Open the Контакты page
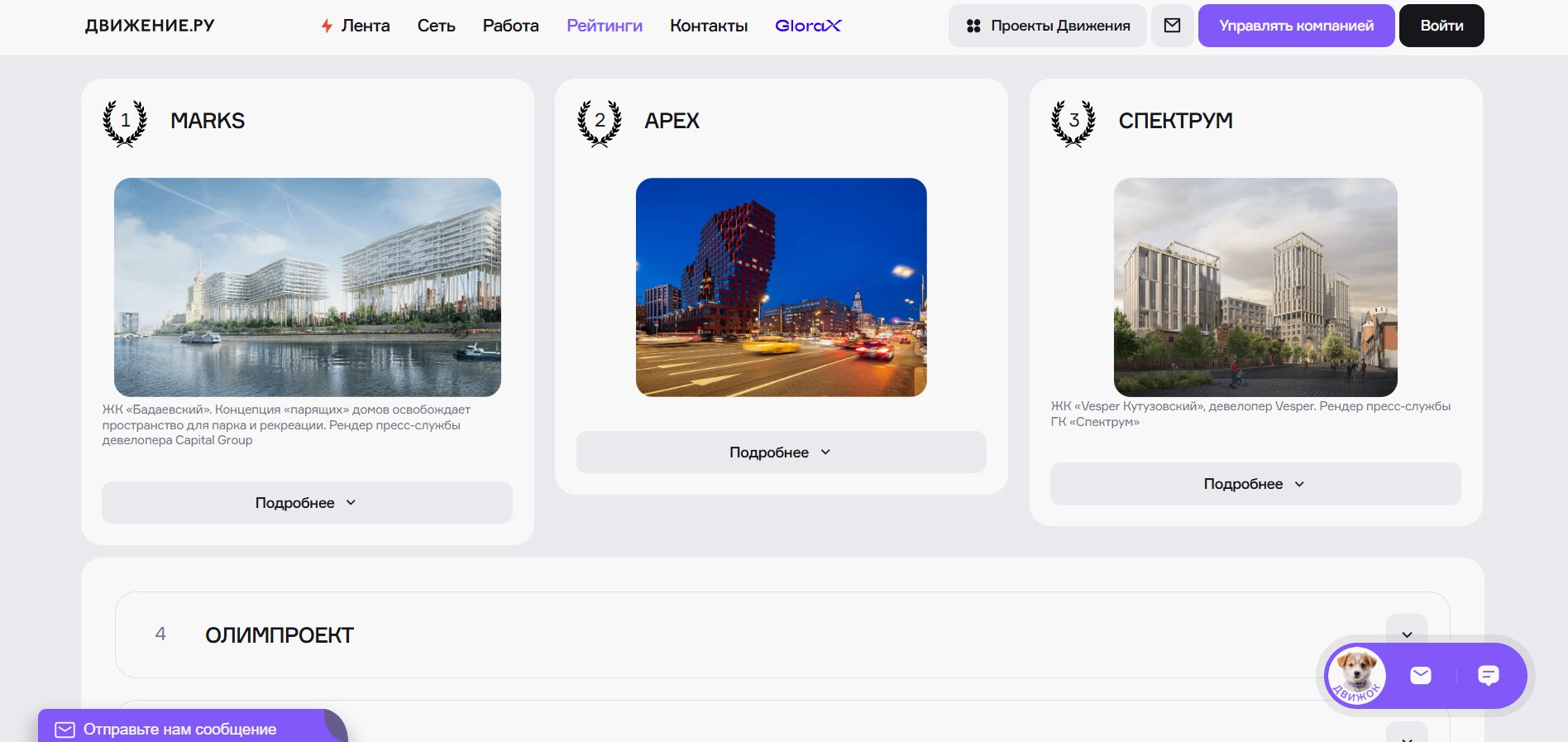 coord(709,26)
